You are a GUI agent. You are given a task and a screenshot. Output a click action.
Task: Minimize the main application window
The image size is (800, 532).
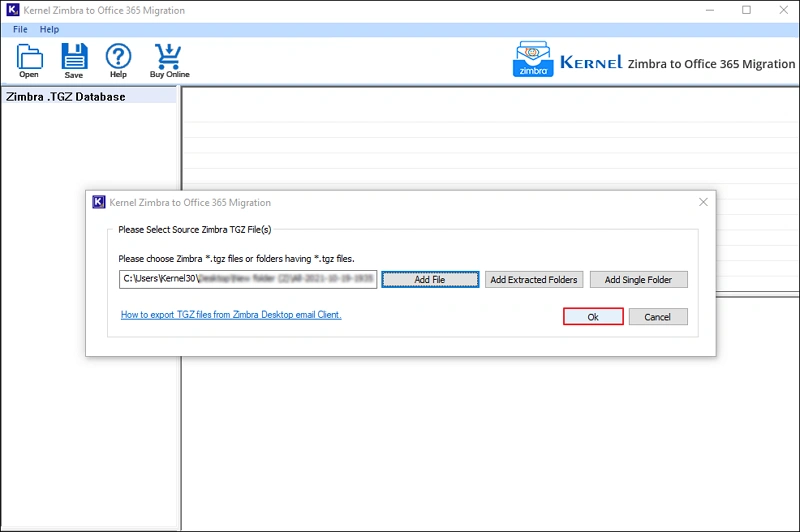(710, 10)
